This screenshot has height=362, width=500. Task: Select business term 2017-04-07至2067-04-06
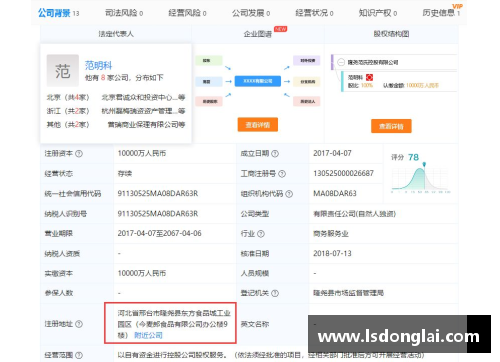pos(159,233)
